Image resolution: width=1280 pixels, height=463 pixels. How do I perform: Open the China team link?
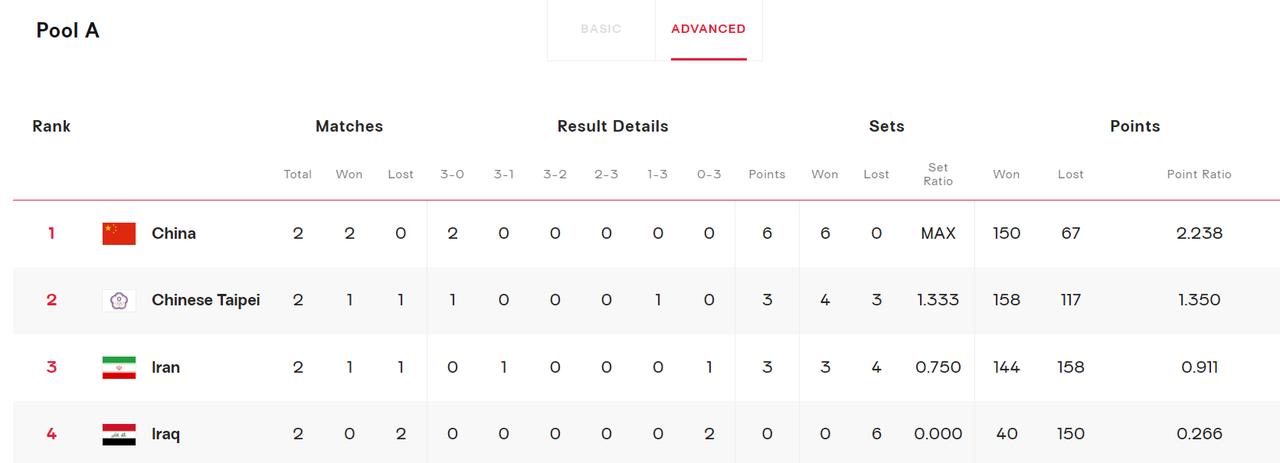point(174,233)
